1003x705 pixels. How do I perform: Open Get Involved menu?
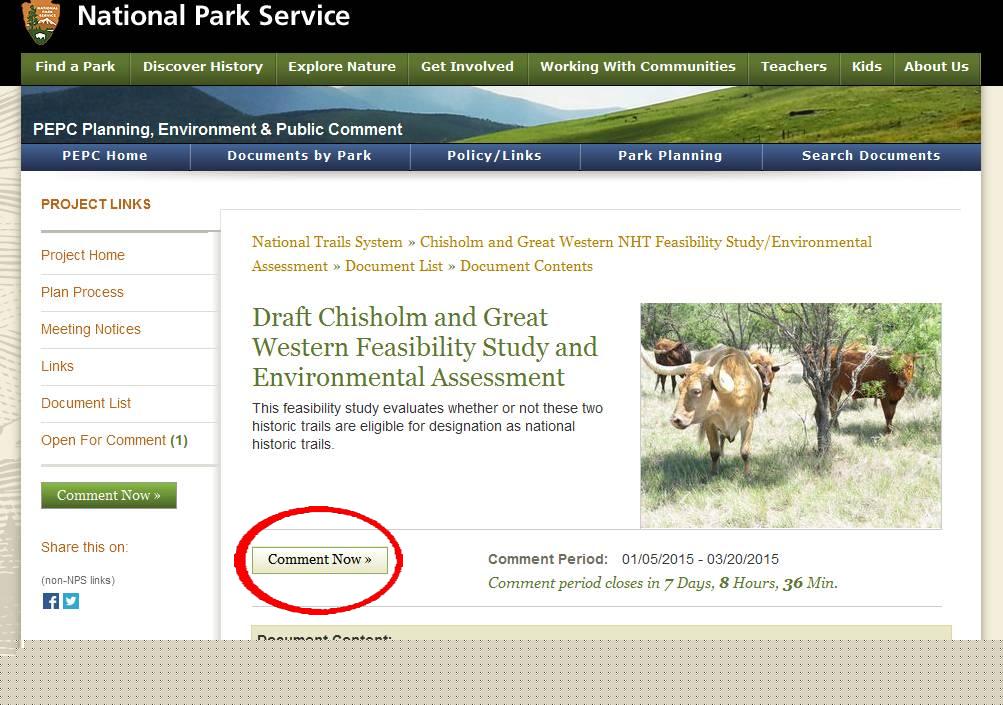tap(468, 67)
